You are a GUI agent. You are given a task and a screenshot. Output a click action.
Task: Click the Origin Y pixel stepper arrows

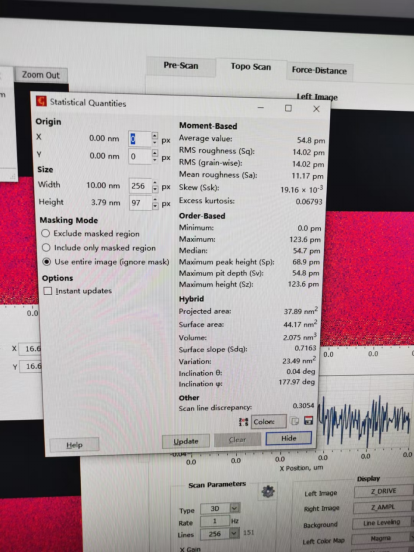[x=155, y=156]
